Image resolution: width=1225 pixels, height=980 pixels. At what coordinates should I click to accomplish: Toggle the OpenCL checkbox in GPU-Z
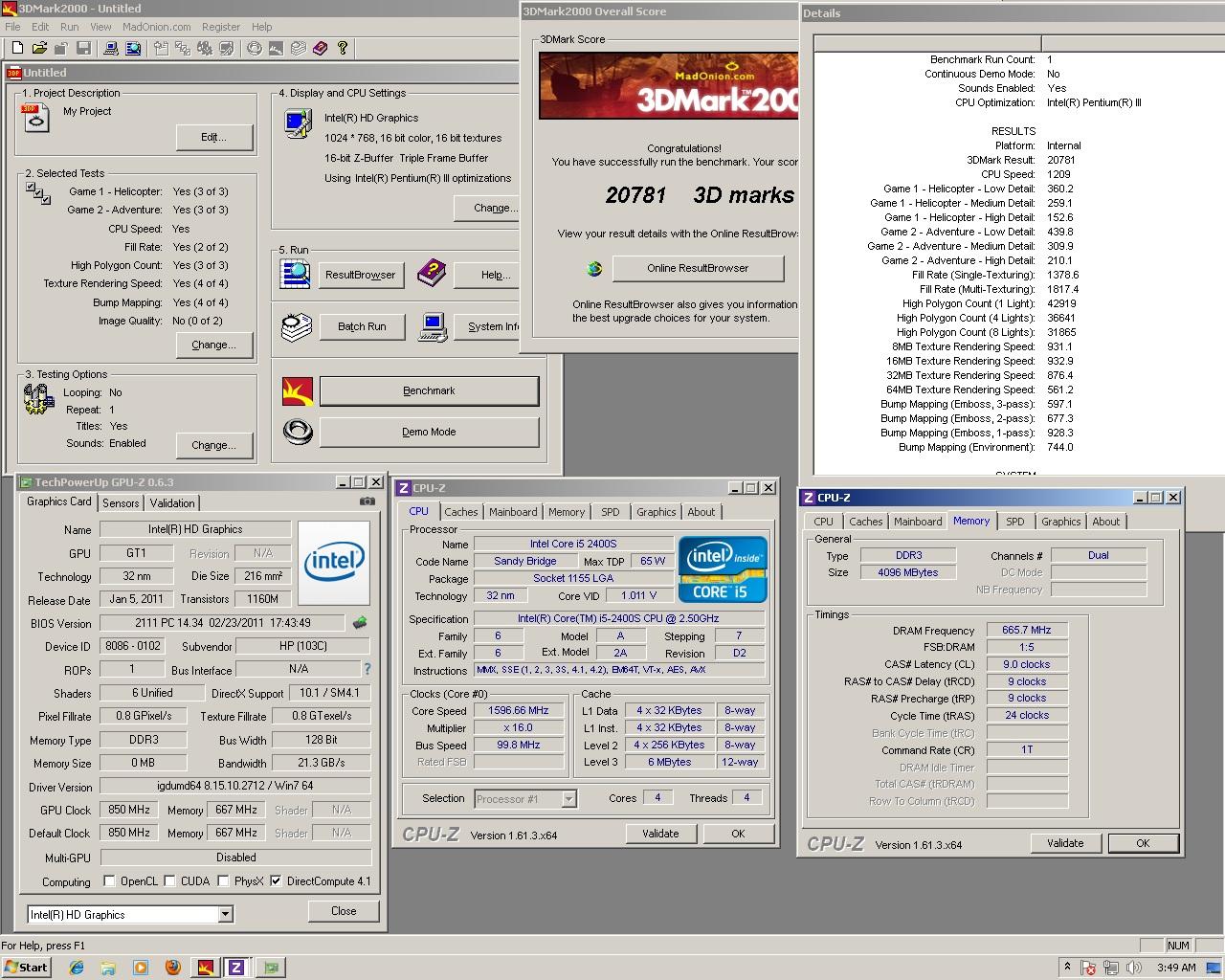[x=109, y=881]
